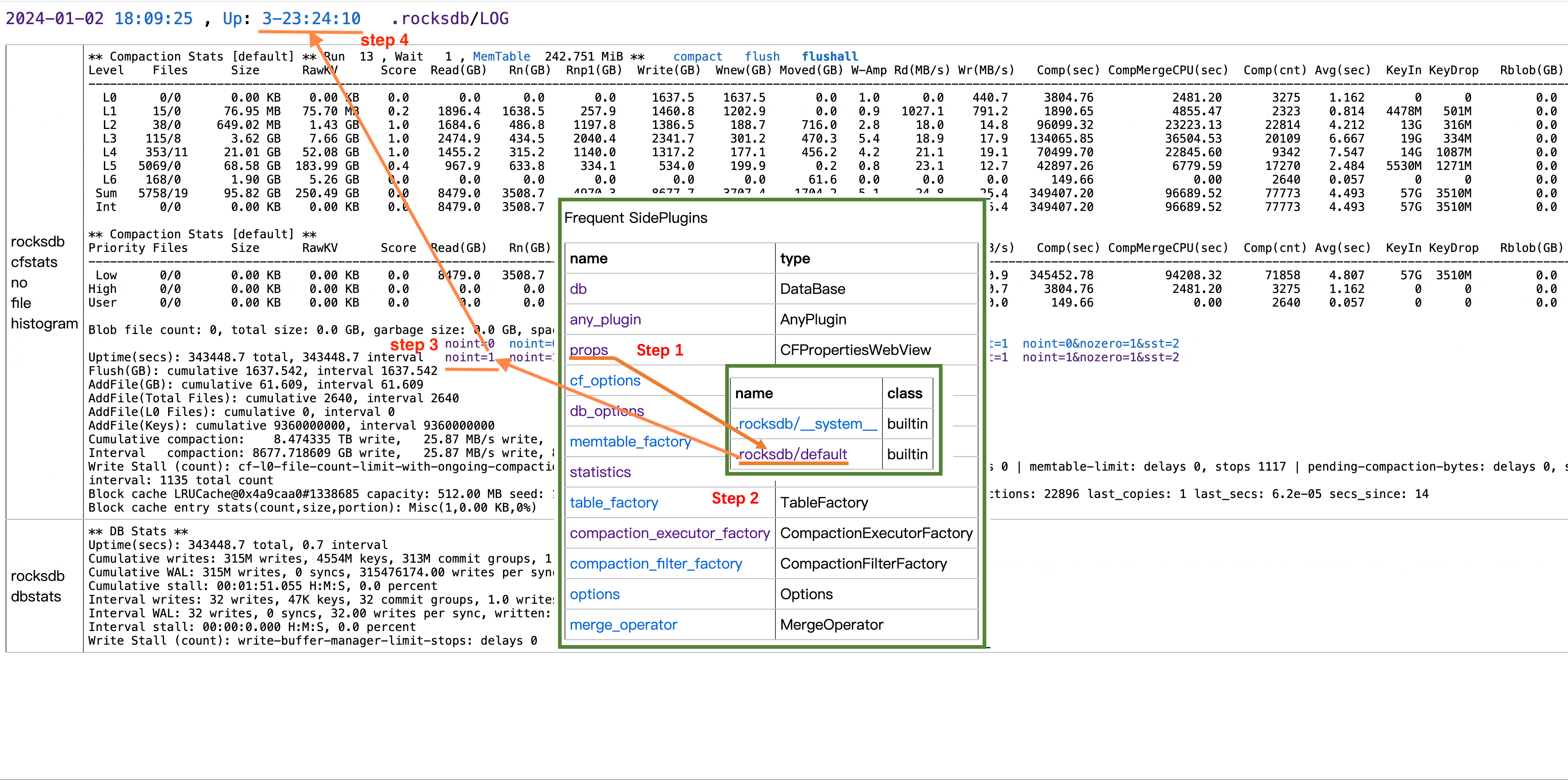The width and height of the screenshot is (1568, 780).
Task: Click the bold 'flushall' link
Action: point(830,56)
